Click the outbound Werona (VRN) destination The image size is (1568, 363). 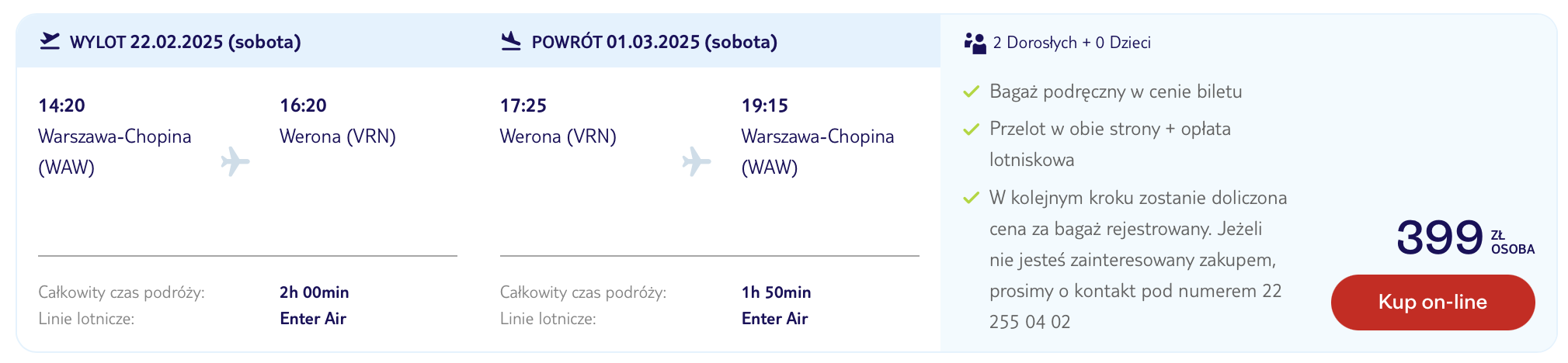coord(338,137)
